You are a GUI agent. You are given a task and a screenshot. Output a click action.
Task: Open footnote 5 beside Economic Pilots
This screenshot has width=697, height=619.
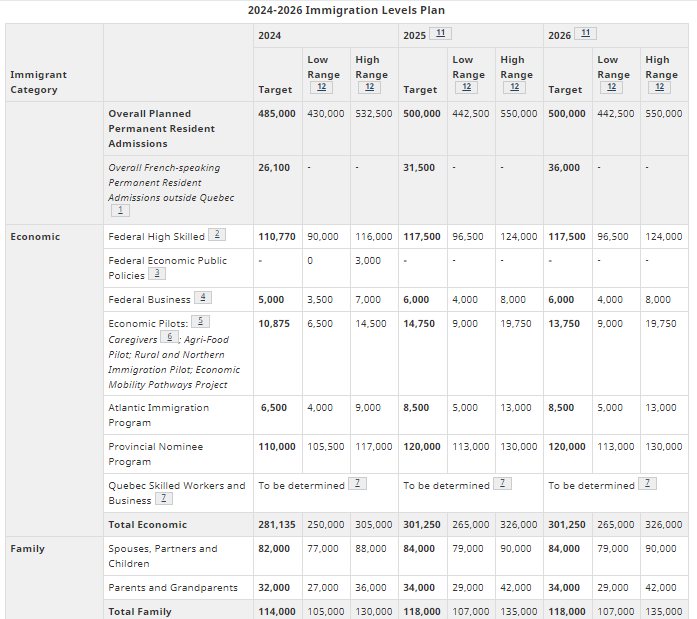[200, 322]
